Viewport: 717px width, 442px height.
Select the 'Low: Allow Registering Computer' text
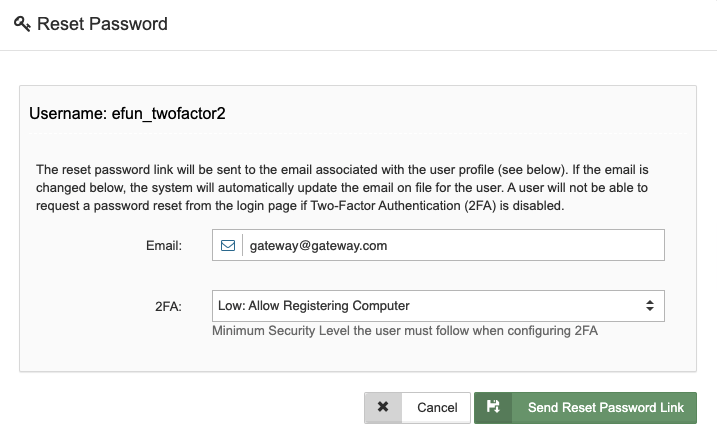tap(314, 306)
